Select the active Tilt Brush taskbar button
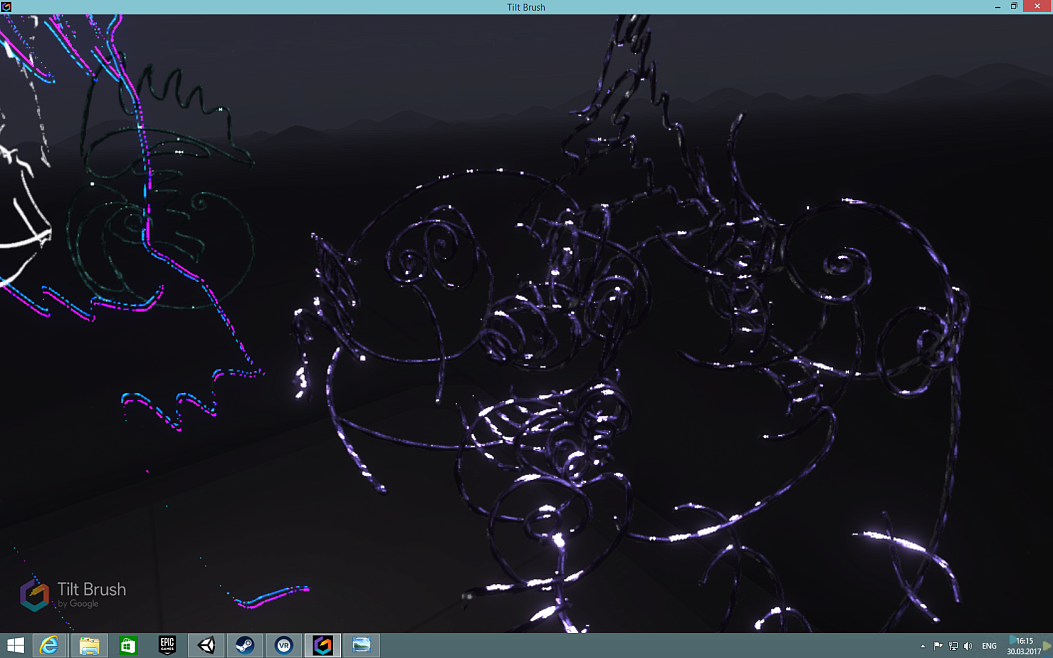 click(322, 646)
